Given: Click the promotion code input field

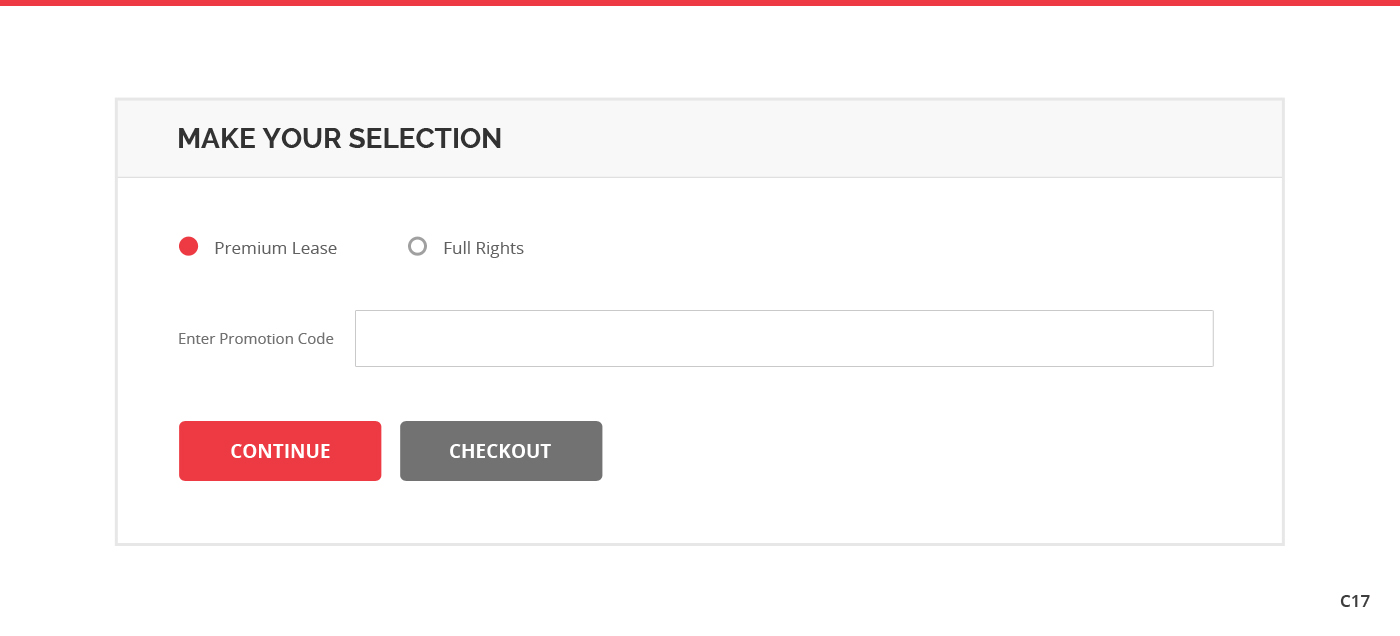Looking at the screenshot, I should point(784,338).
